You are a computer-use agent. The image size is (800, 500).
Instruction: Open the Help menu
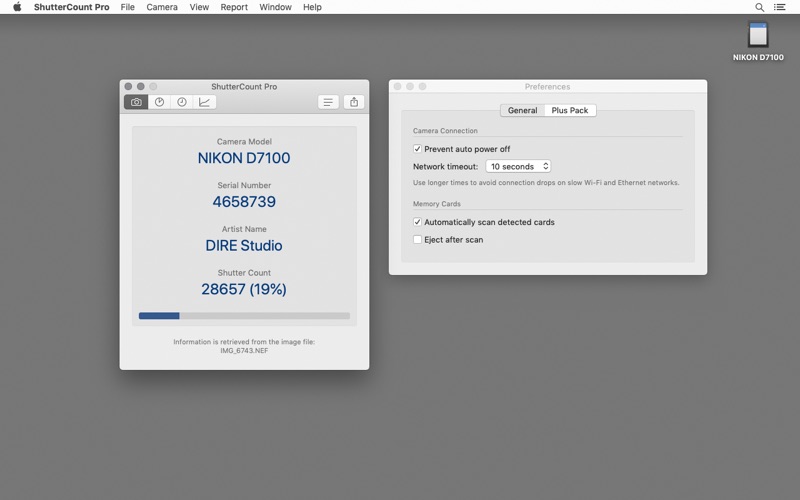click(x=312, y=7)
